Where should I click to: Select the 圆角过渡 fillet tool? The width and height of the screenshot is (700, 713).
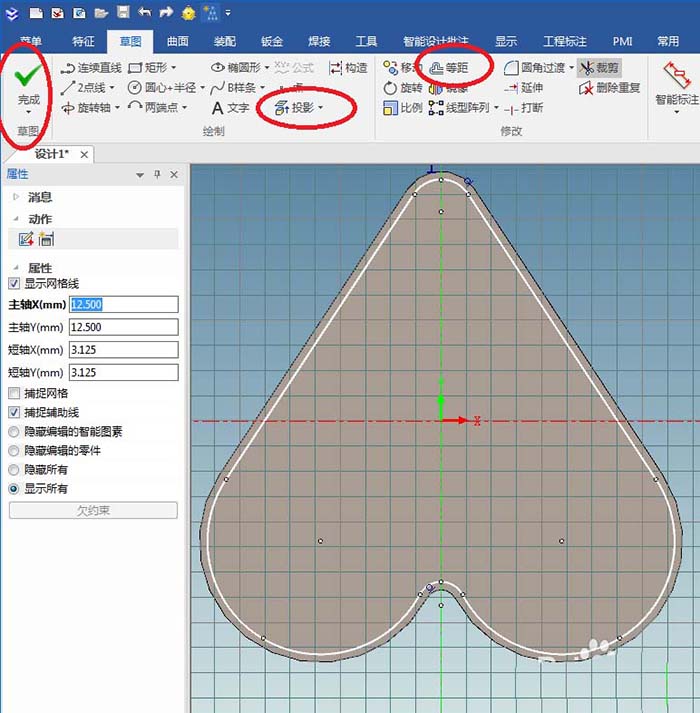pyautogui.click(x=534, y=68)
